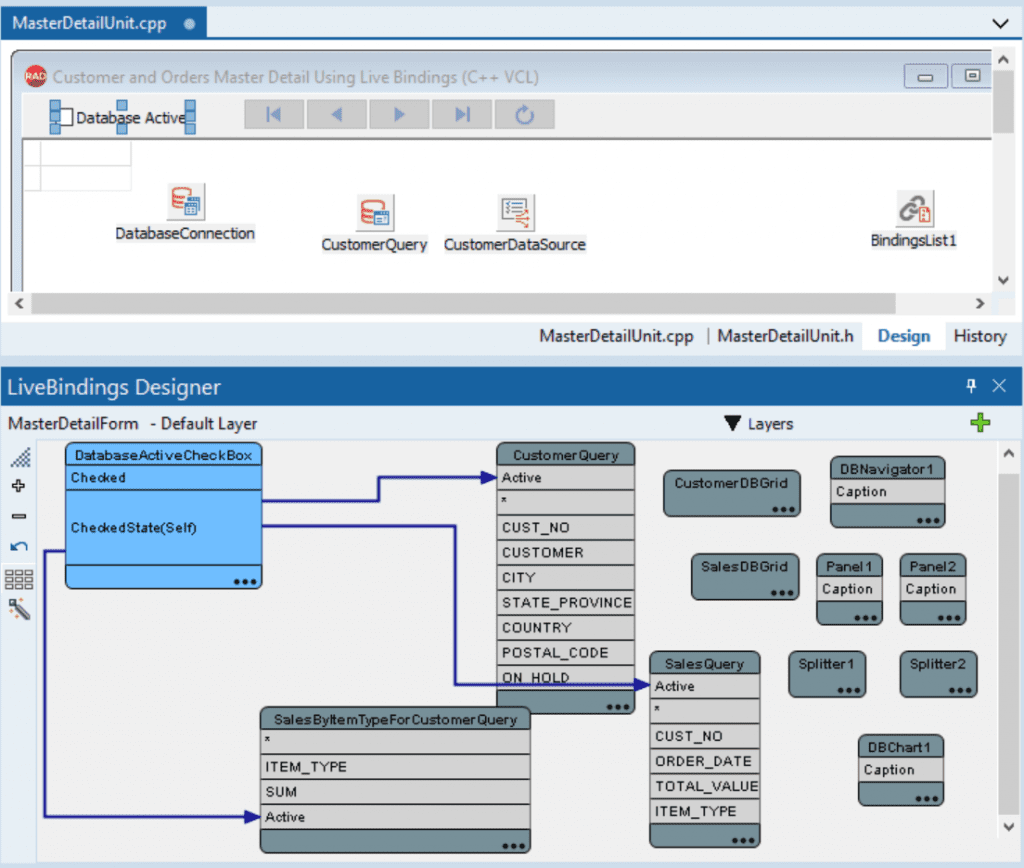This screenshot has width=1024, height=868.
Task: Zoom in with the plus tool
Action: (19, 486)
